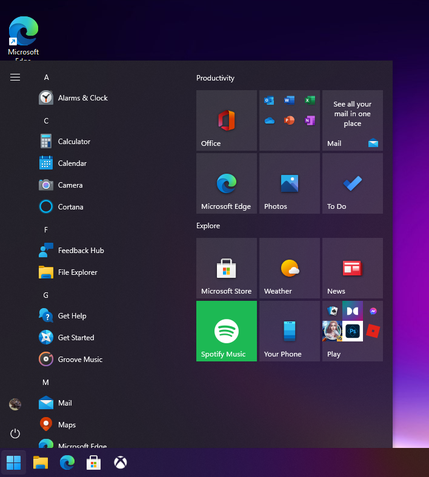Open Dolby app in the Play folder
This screenshot has height=477, width=429.
[x=352, y=311]
